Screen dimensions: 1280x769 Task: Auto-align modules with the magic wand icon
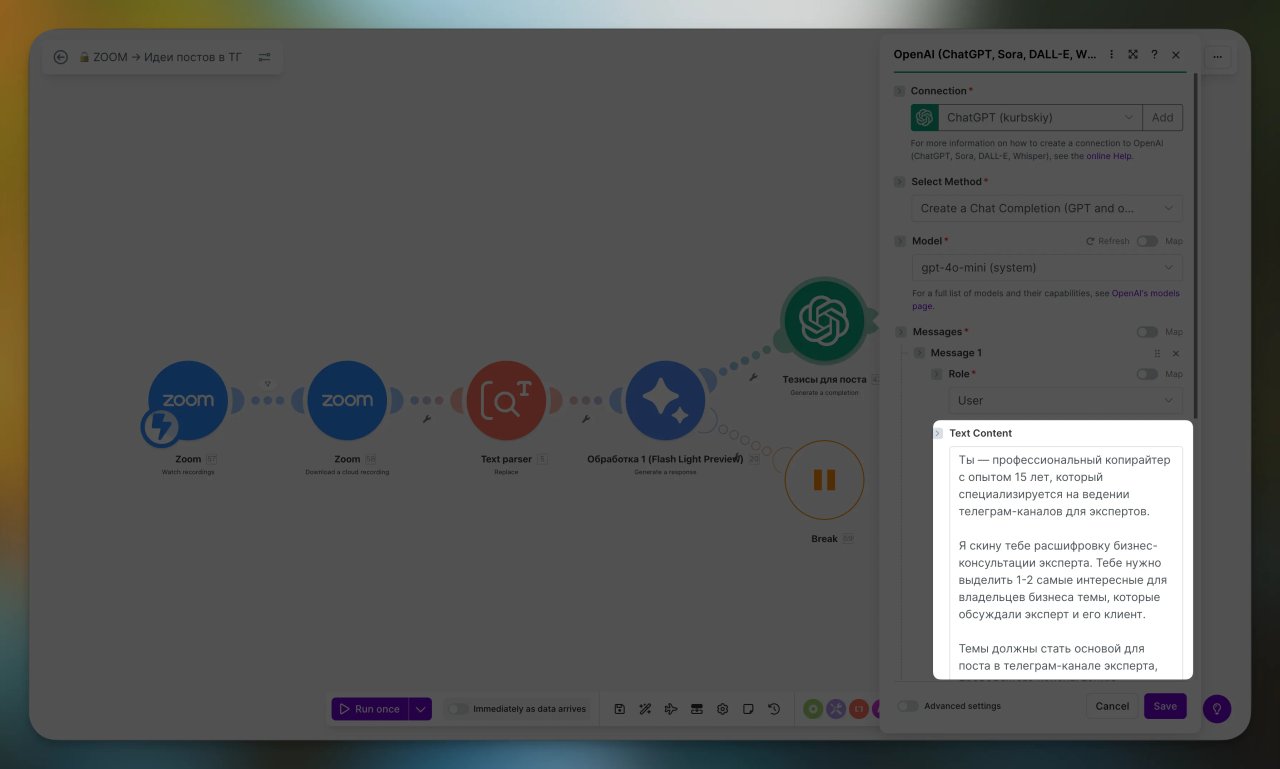click(x=645, y=709)
